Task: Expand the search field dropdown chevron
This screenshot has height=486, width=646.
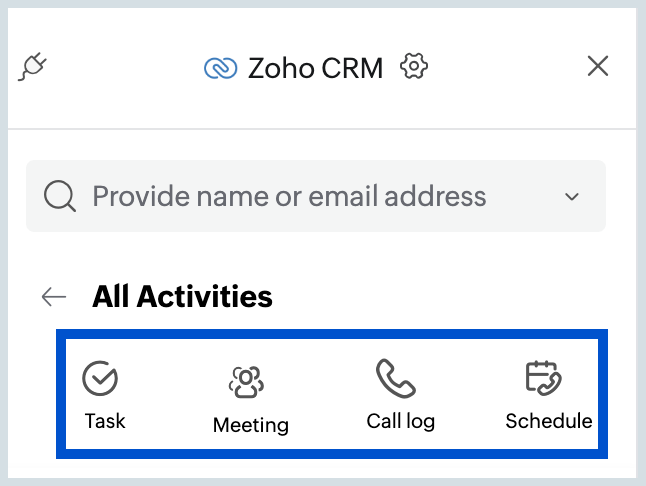Action: point(572,196)
